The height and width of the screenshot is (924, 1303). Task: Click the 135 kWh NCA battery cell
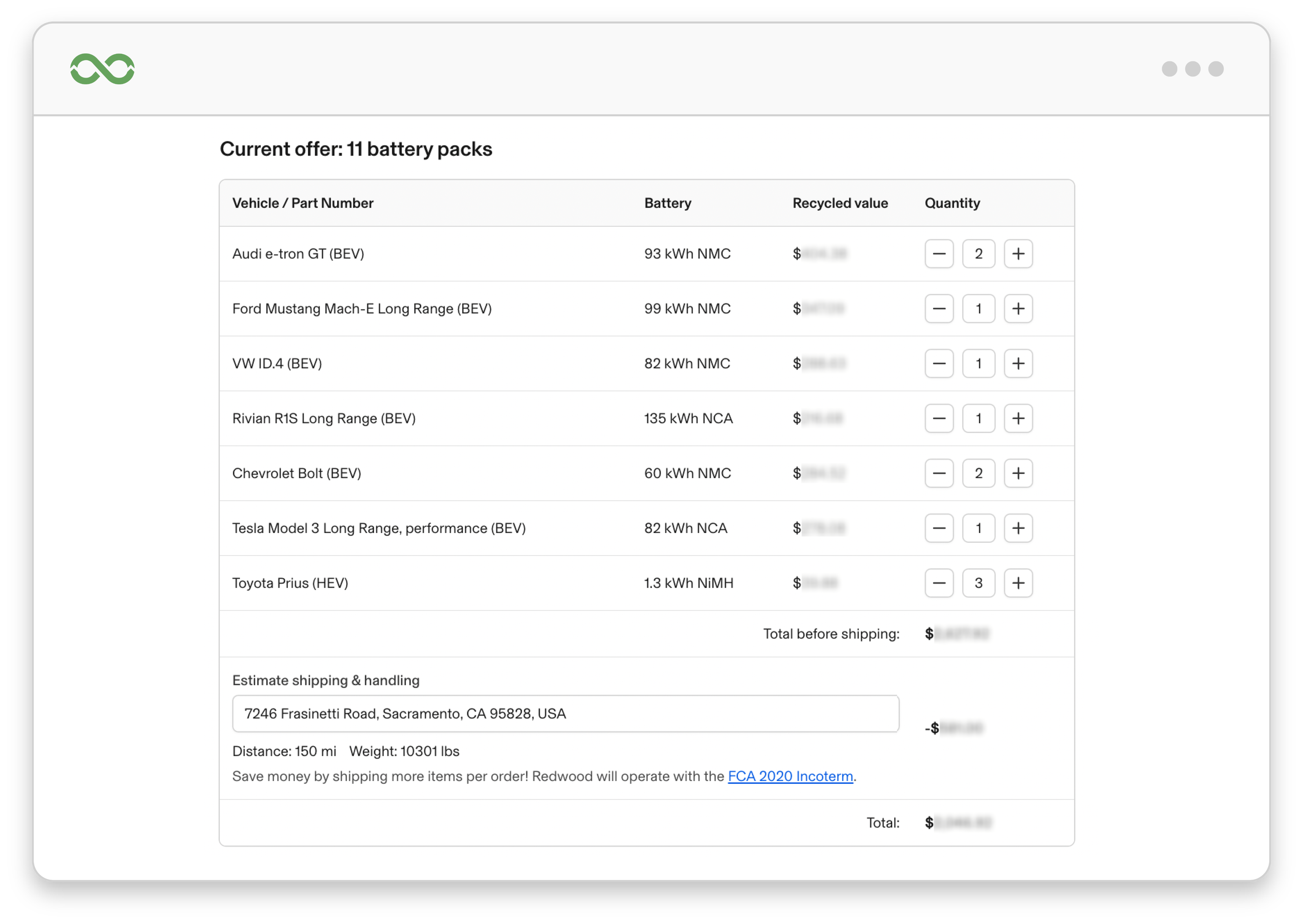(x=688, y=418)
